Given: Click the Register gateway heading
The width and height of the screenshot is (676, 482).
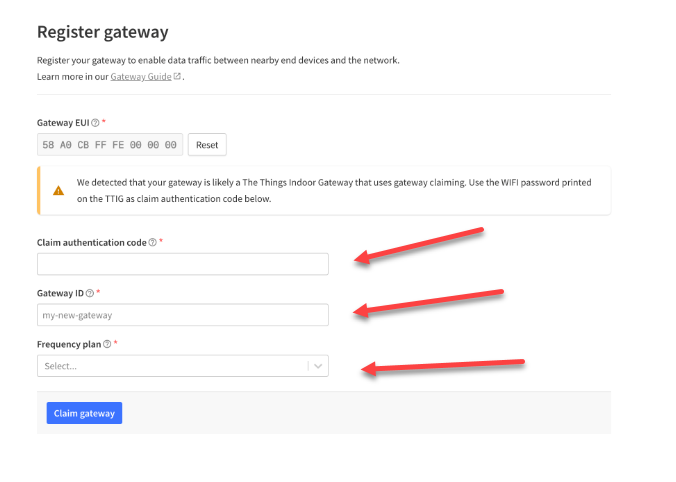Looking at the screenshot, I should pyautogui.click(x=102, y=32).
